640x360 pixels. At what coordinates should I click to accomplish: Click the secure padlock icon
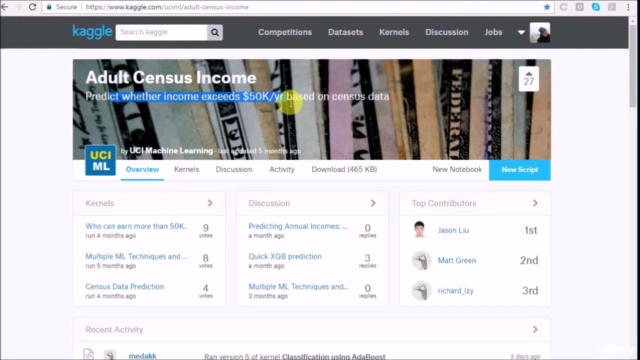[x=49, y=7]
